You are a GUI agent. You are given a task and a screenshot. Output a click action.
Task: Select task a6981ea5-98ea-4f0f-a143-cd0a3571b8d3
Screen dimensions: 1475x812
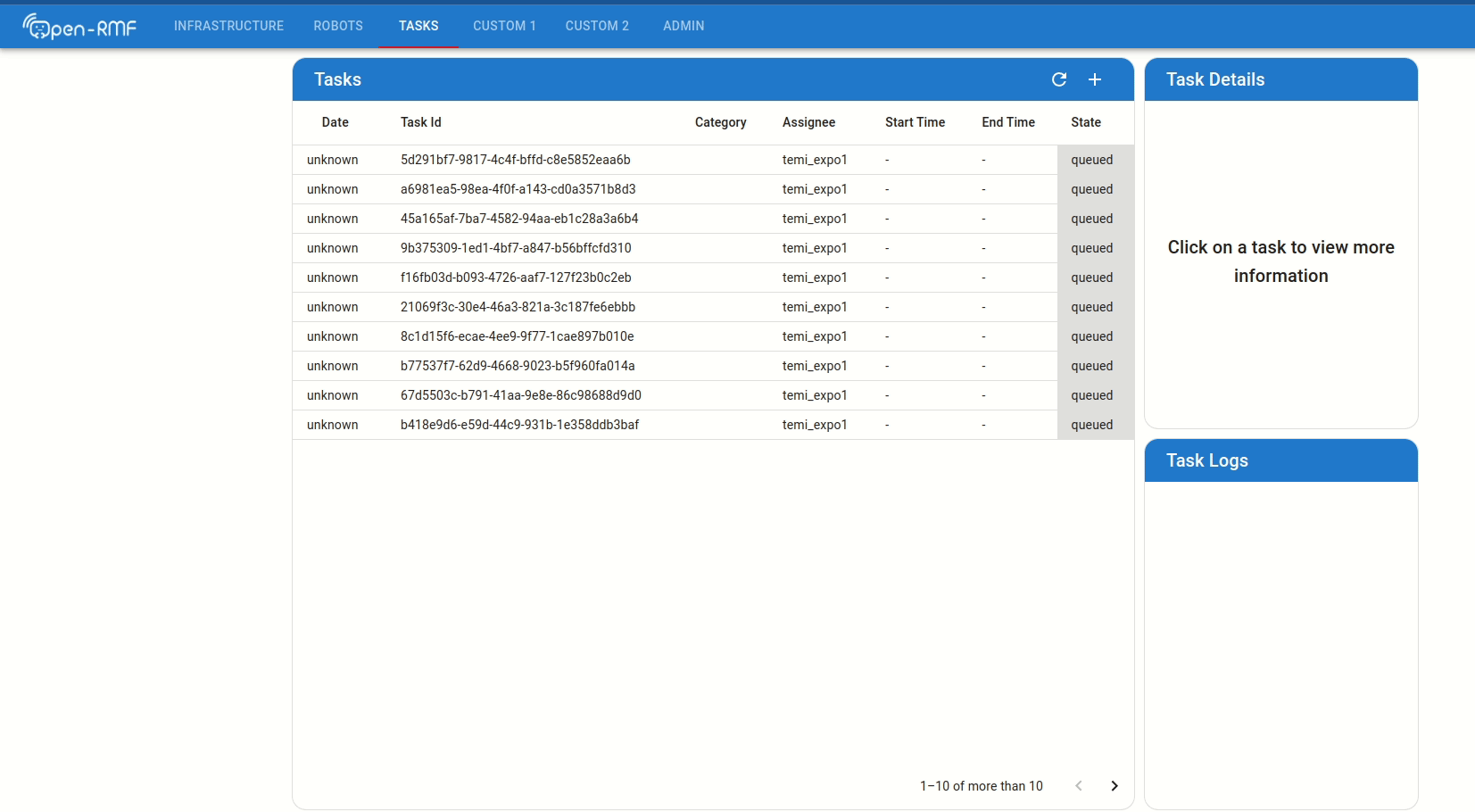[713, 189]
